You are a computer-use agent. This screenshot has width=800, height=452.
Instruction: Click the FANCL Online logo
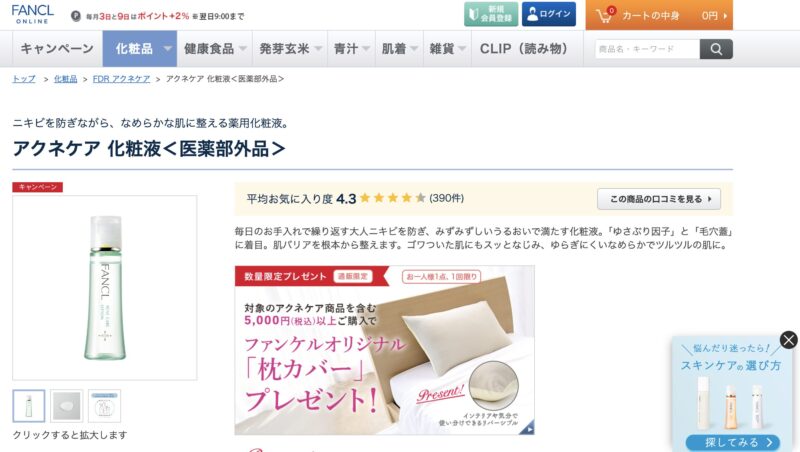pyautogui.click(x=32, y=14)
